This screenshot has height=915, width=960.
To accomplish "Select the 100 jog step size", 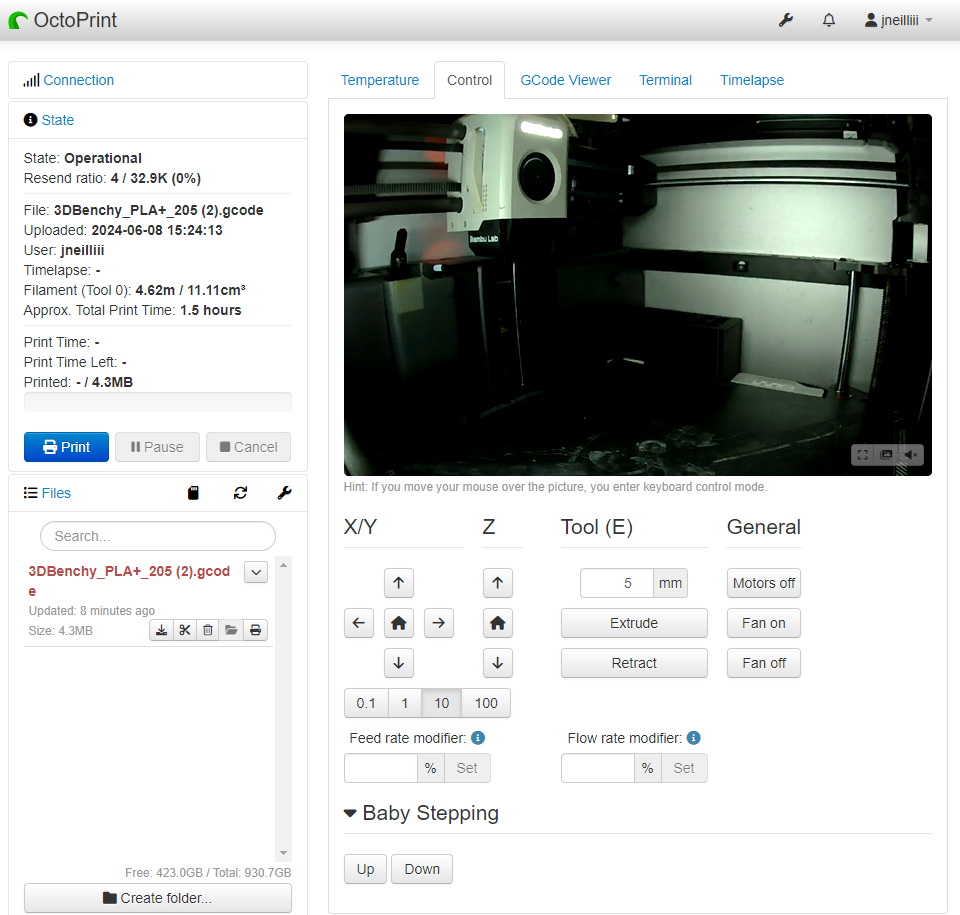I will [x=486, y=703].
